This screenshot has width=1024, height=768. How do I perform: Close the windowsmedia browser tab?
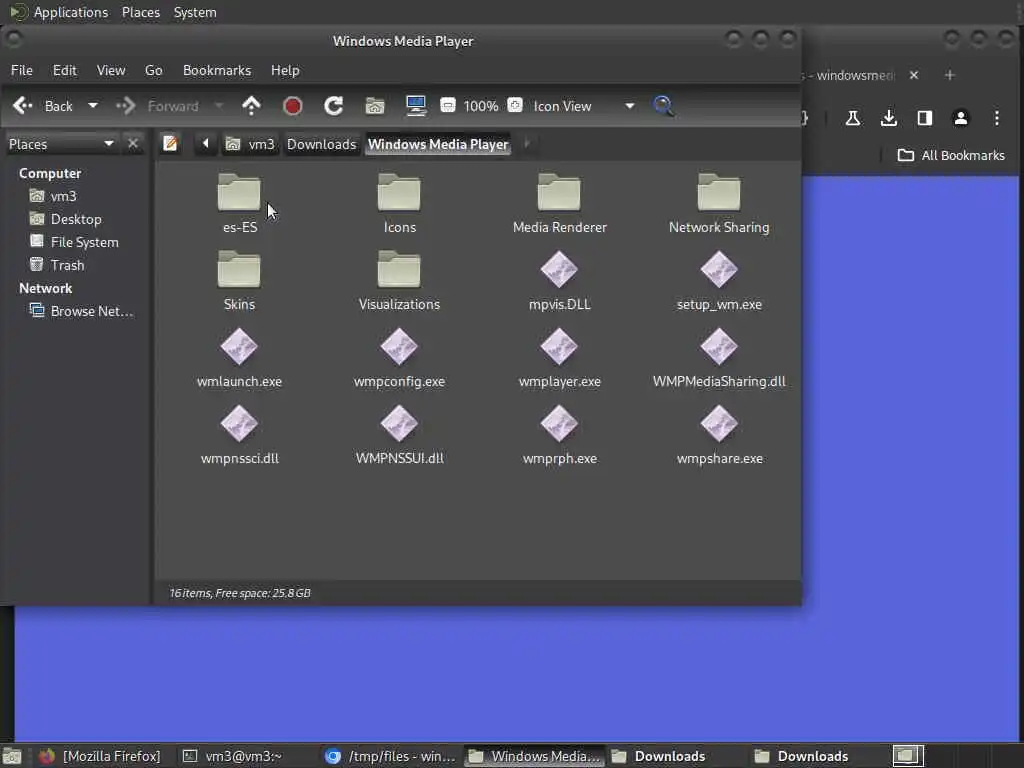(x=914, y=75)
